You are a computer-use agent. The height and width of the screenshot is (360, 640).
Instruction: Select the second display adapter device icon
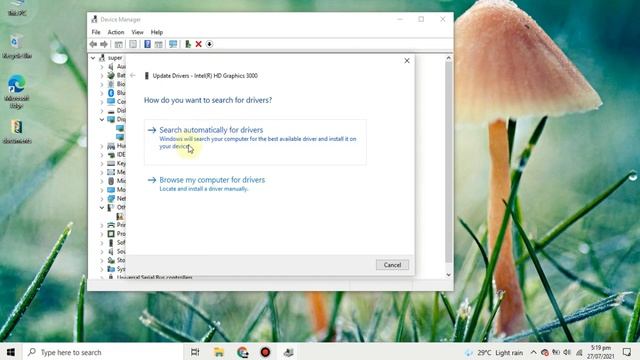pyautogui.click(x=120, y=137)
